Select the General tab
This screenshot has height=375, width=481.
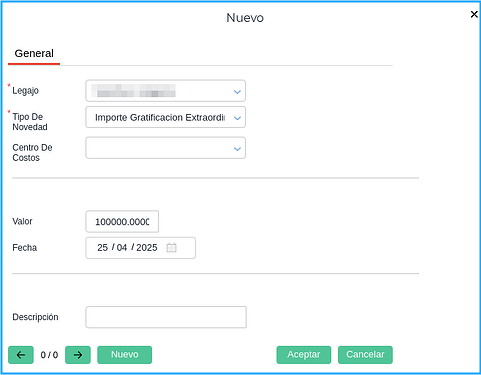click(34, 53)
